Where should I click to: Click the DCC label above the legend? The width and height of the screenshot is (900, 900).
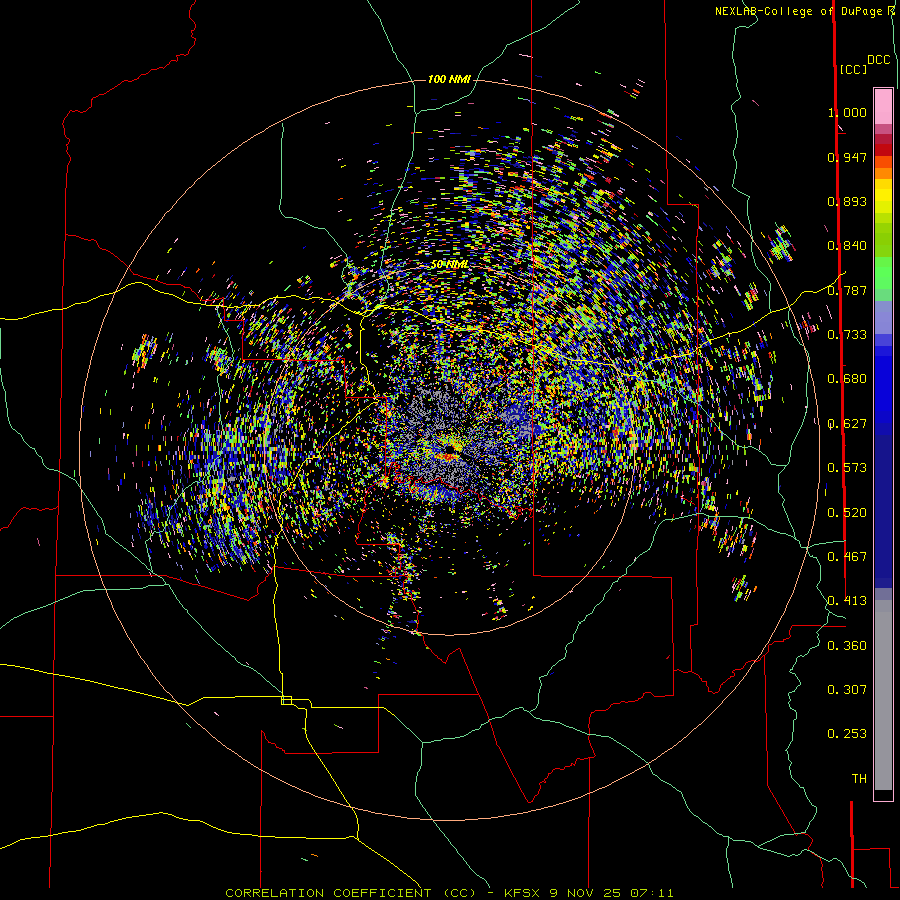(879, 60)
